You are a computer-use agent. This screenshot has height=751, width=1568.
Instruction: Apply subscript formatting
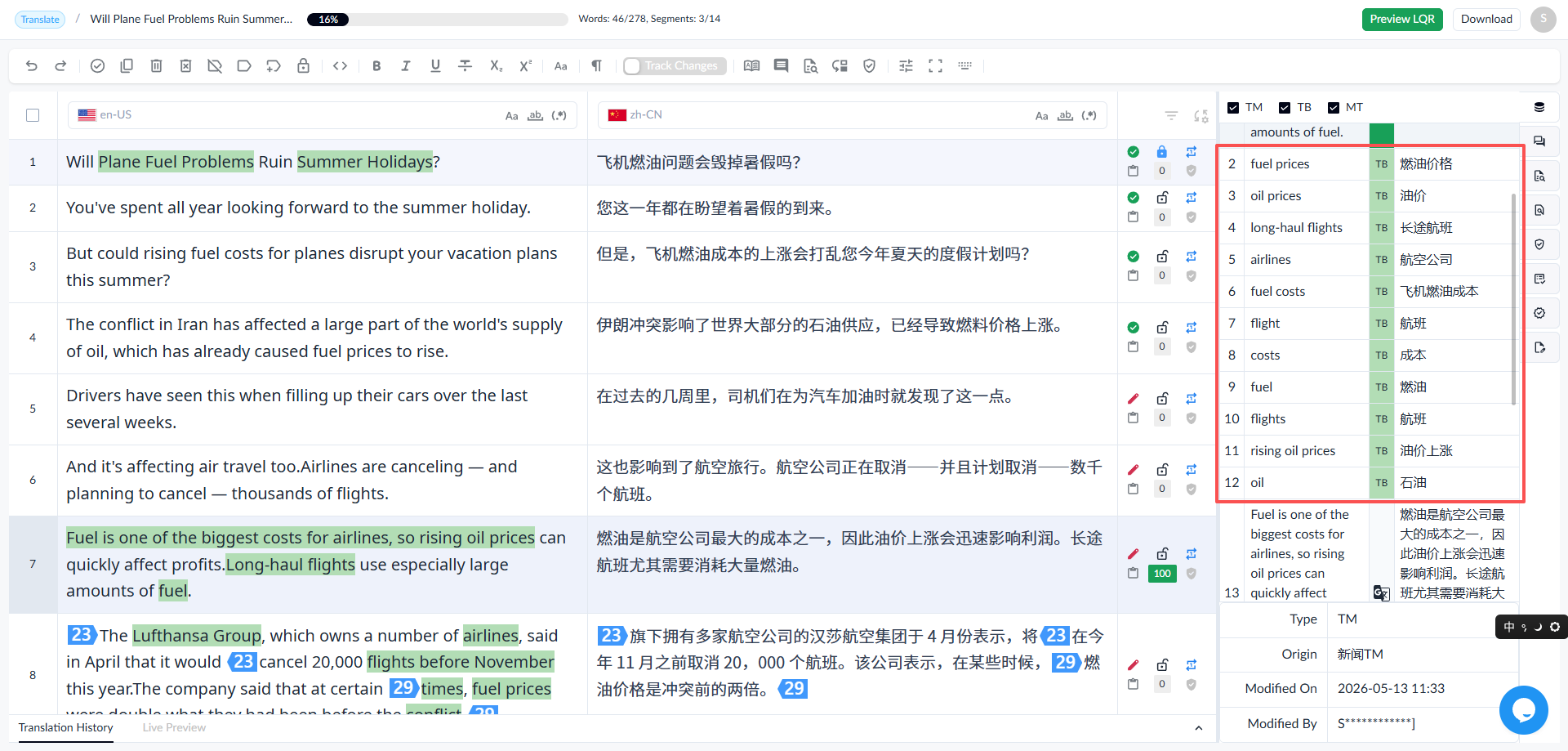(x=496, y=66)
